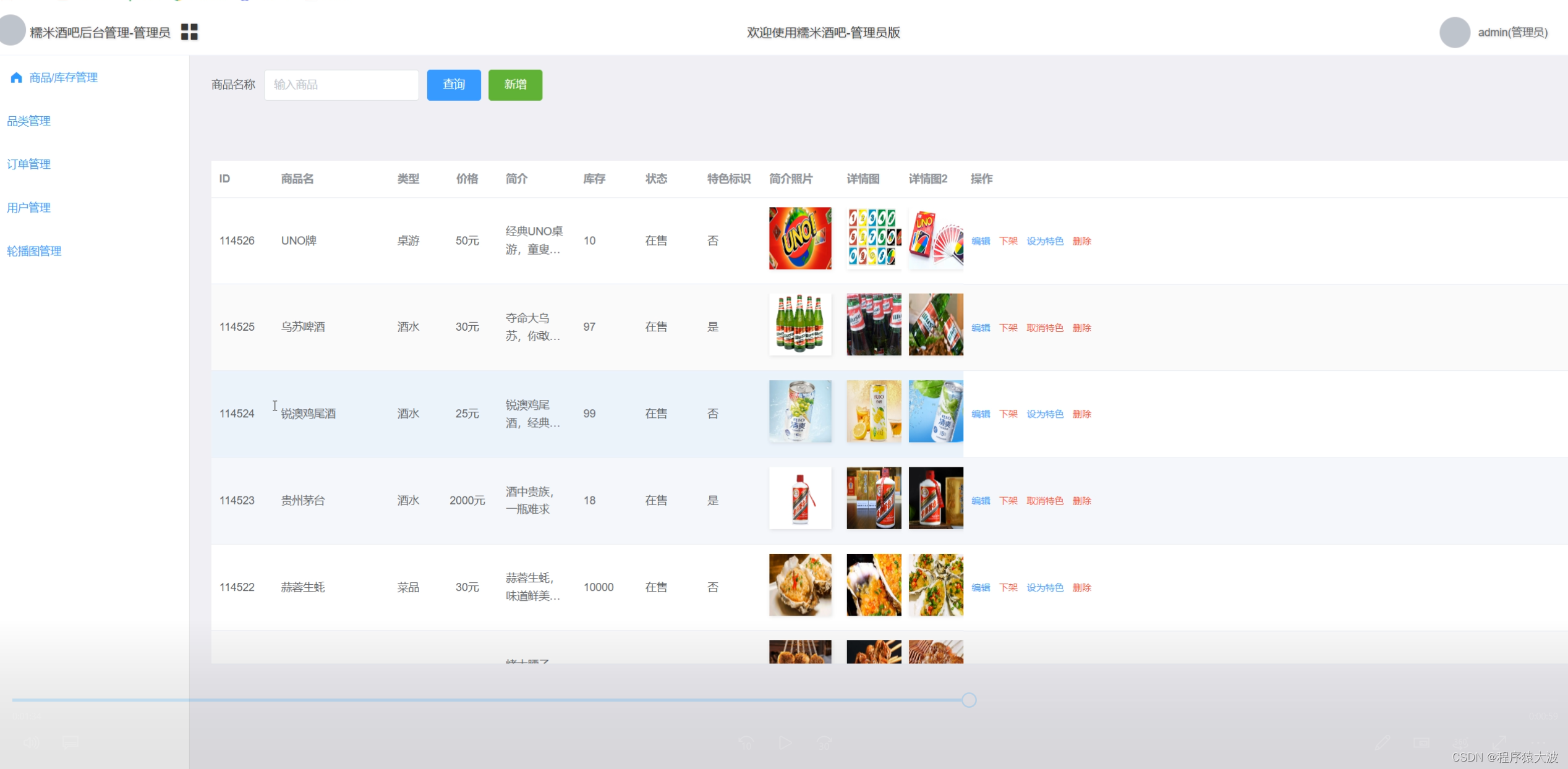Click 编辑 for 贵州茅台
This screenshot has width=1568, height=769.
981,501
